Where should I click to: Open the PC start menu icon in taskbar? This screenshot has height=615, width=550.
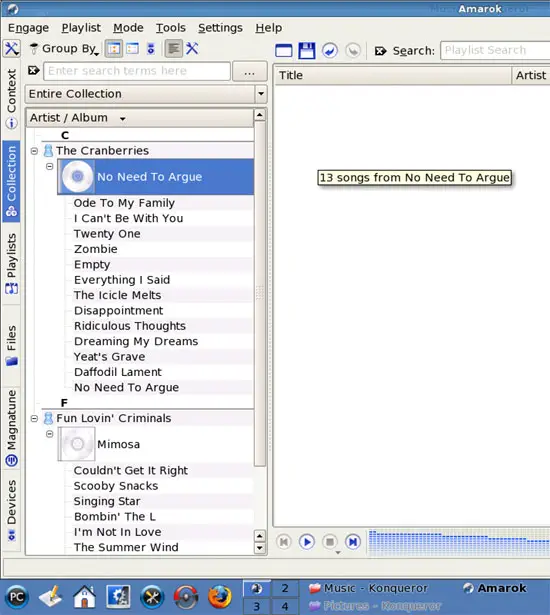click(16, 597)
